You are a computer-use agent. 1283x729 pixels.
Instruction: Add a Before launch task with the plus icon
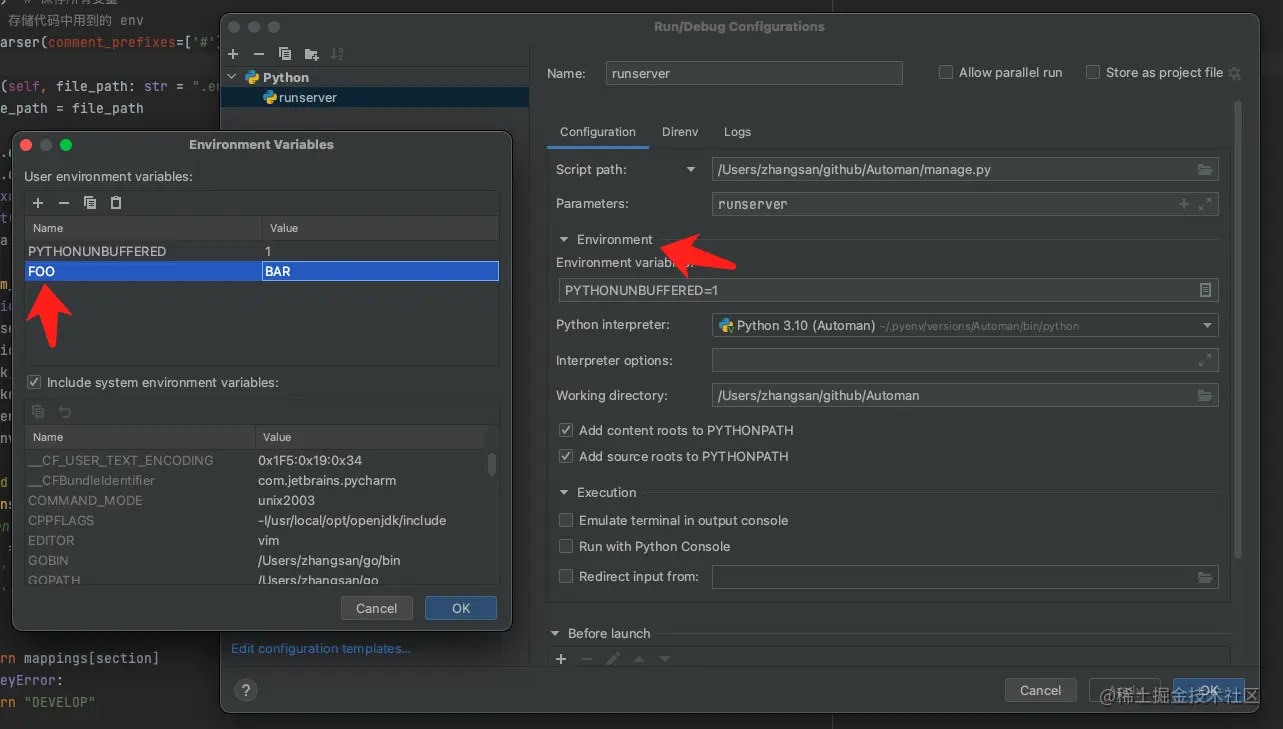click(x=561, y=659)
